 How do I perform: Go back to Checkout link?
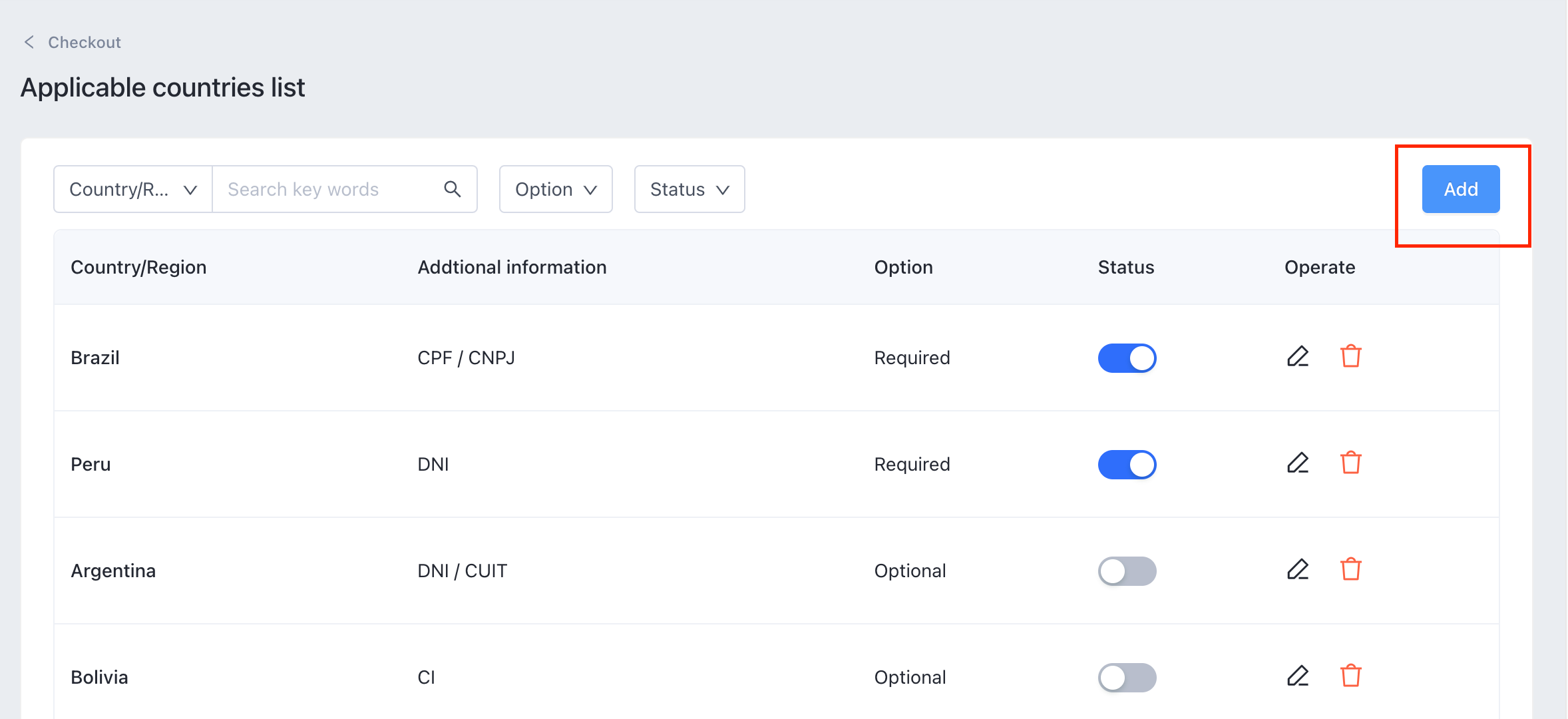pyautogui.click(x=85, y=43)
